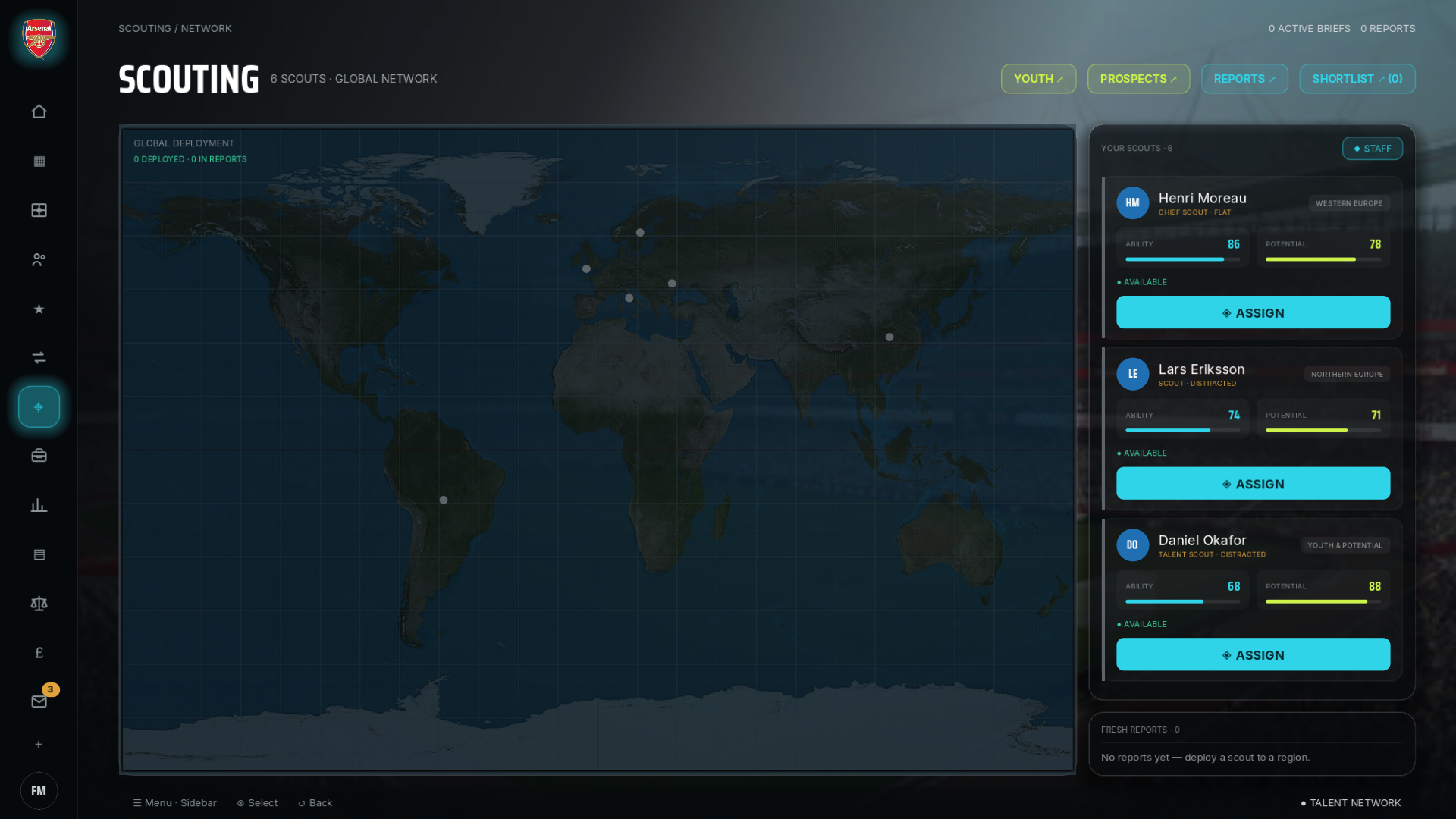Click Henri Moreau's ability bar
This screenshot has height=819, width=1456.
click(1182, 259)
